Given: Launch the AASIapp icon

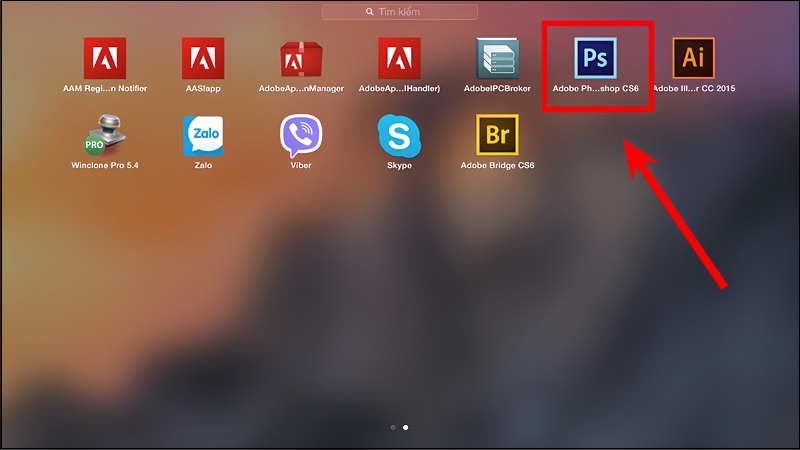Looking at the screenshot, I should (203, 58).
